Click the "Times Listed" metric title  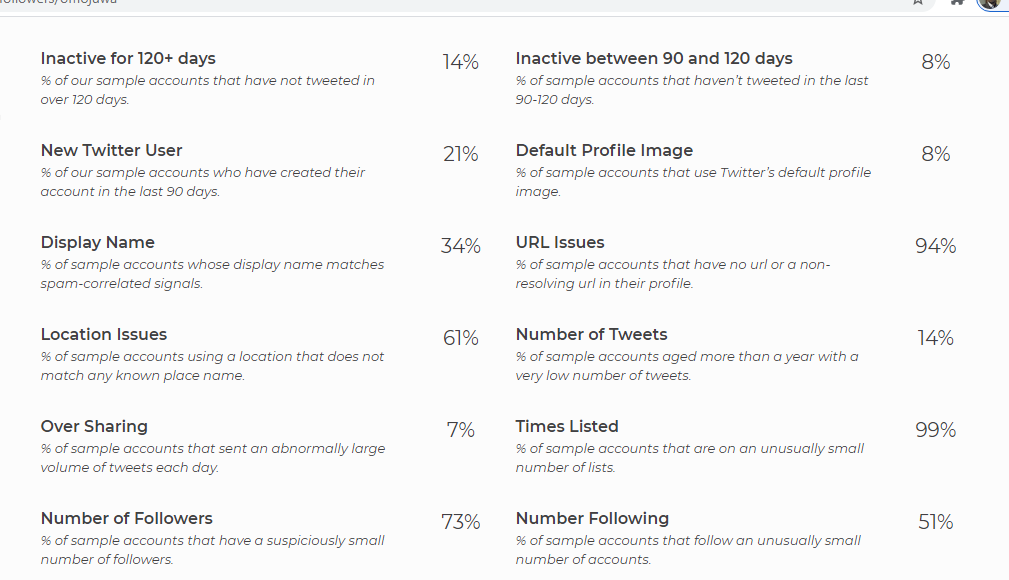[567, 427]
